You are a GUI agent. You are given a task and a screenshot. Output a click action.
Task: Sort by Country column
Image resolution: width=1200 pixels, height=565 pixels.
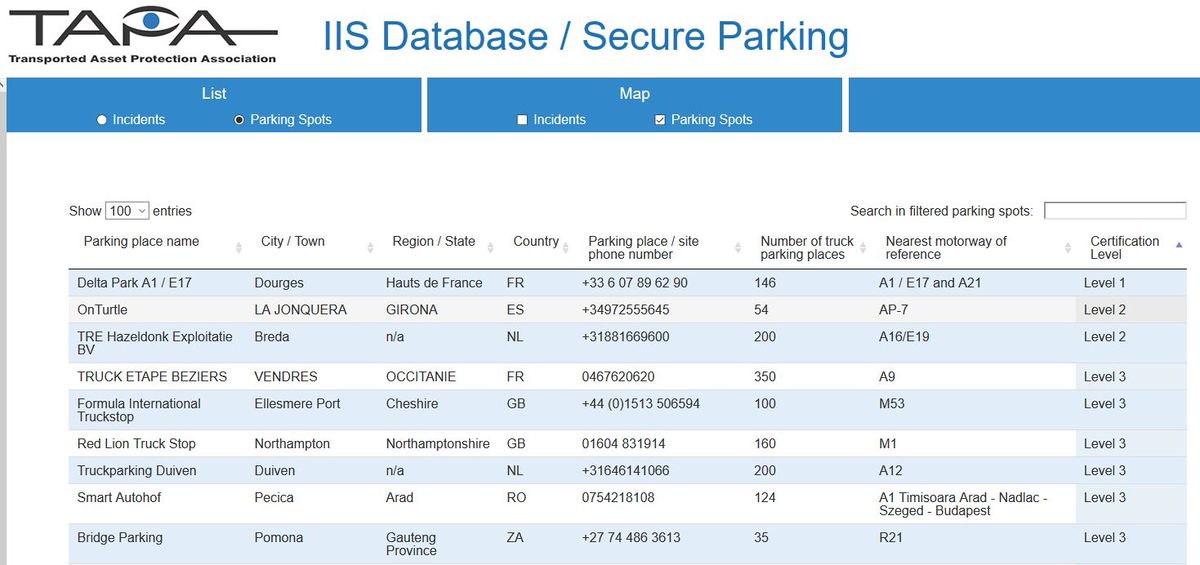pos(536,241)
